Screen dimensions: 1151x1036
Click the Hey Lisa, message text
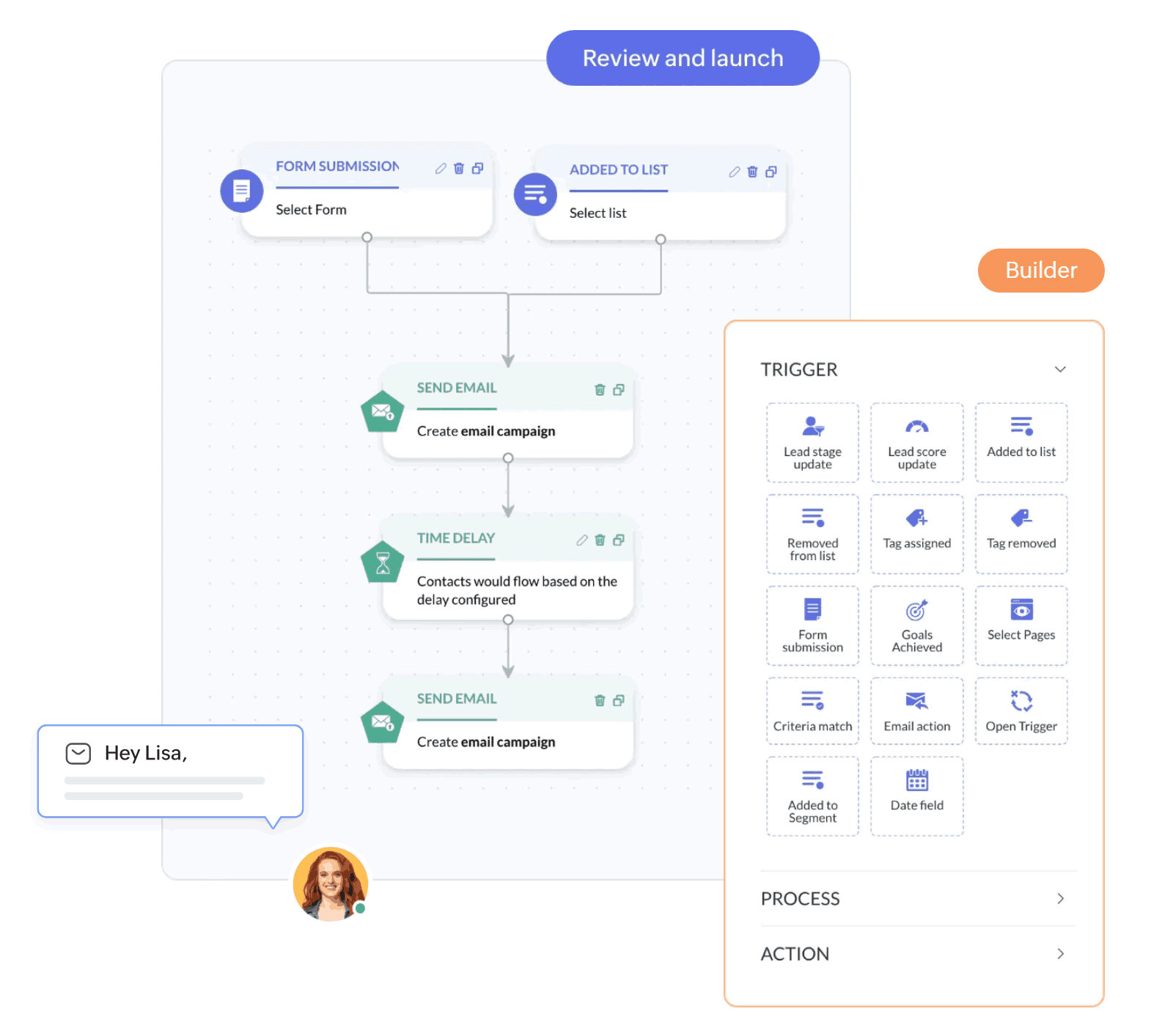click(x=146, y=754)
